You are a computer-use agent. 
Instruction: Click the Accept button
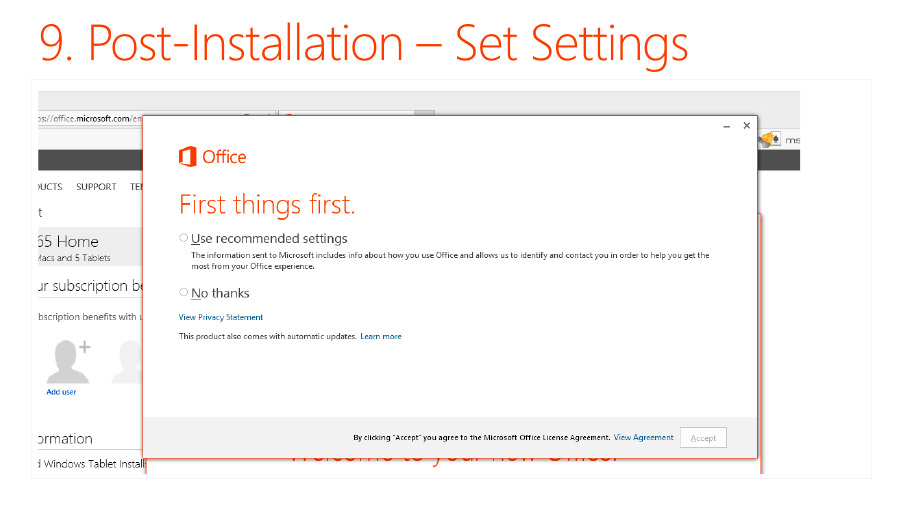(x=703, y=438)
